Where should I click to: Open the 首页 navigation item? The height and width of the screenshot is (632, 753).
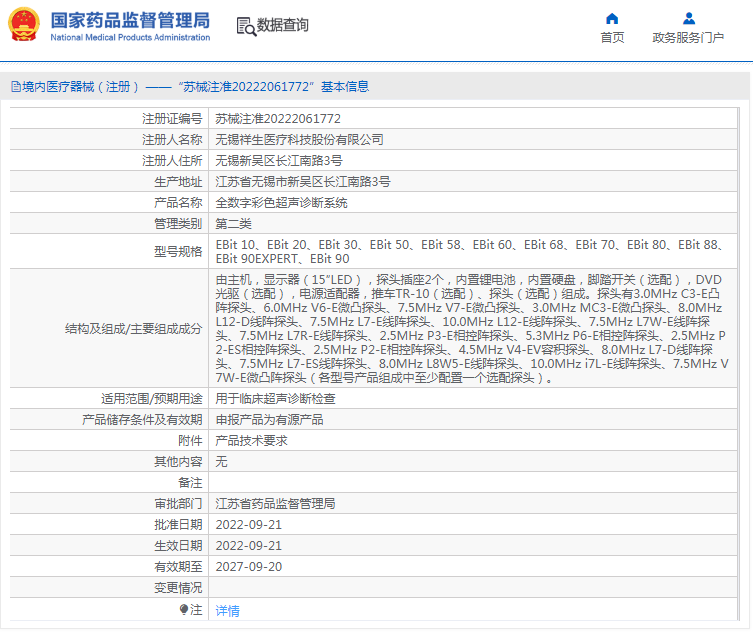pyautogui.click(x=612, y=38)
